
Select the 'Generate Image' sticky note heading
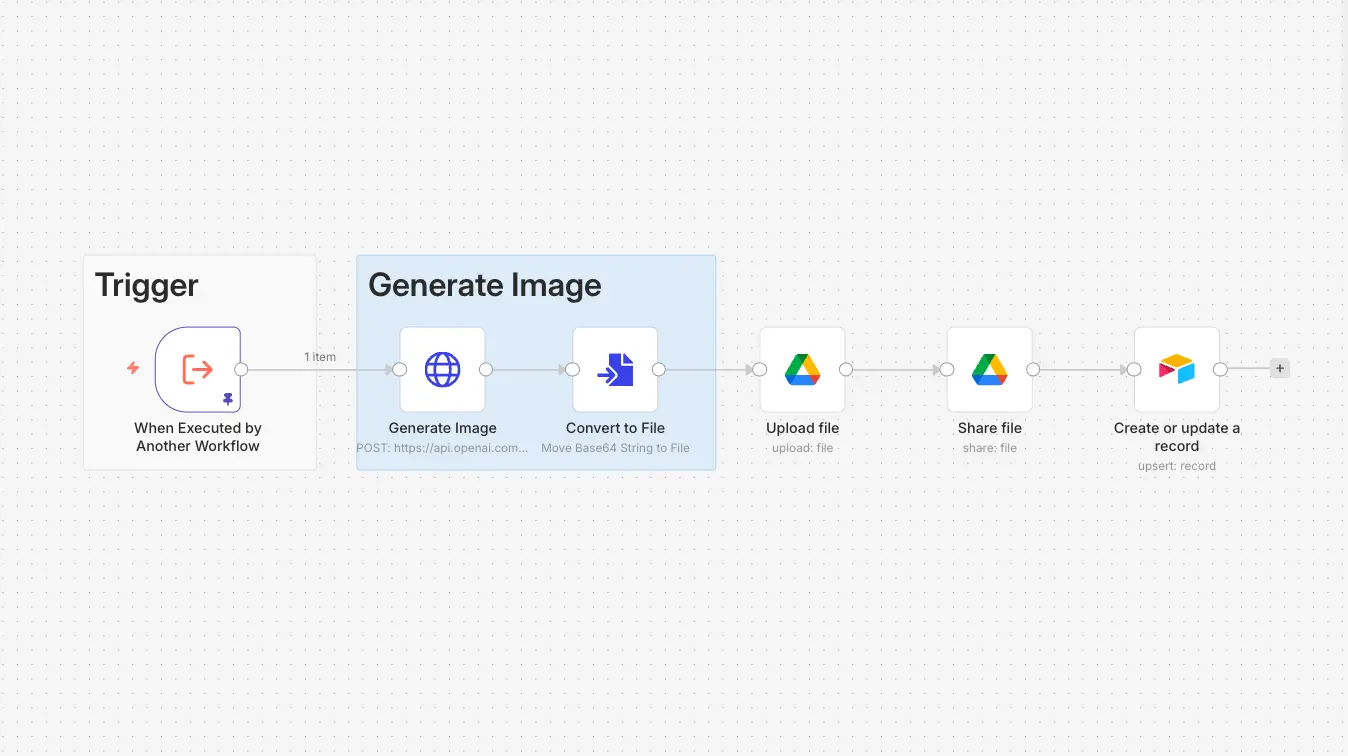tap(485, 285)
